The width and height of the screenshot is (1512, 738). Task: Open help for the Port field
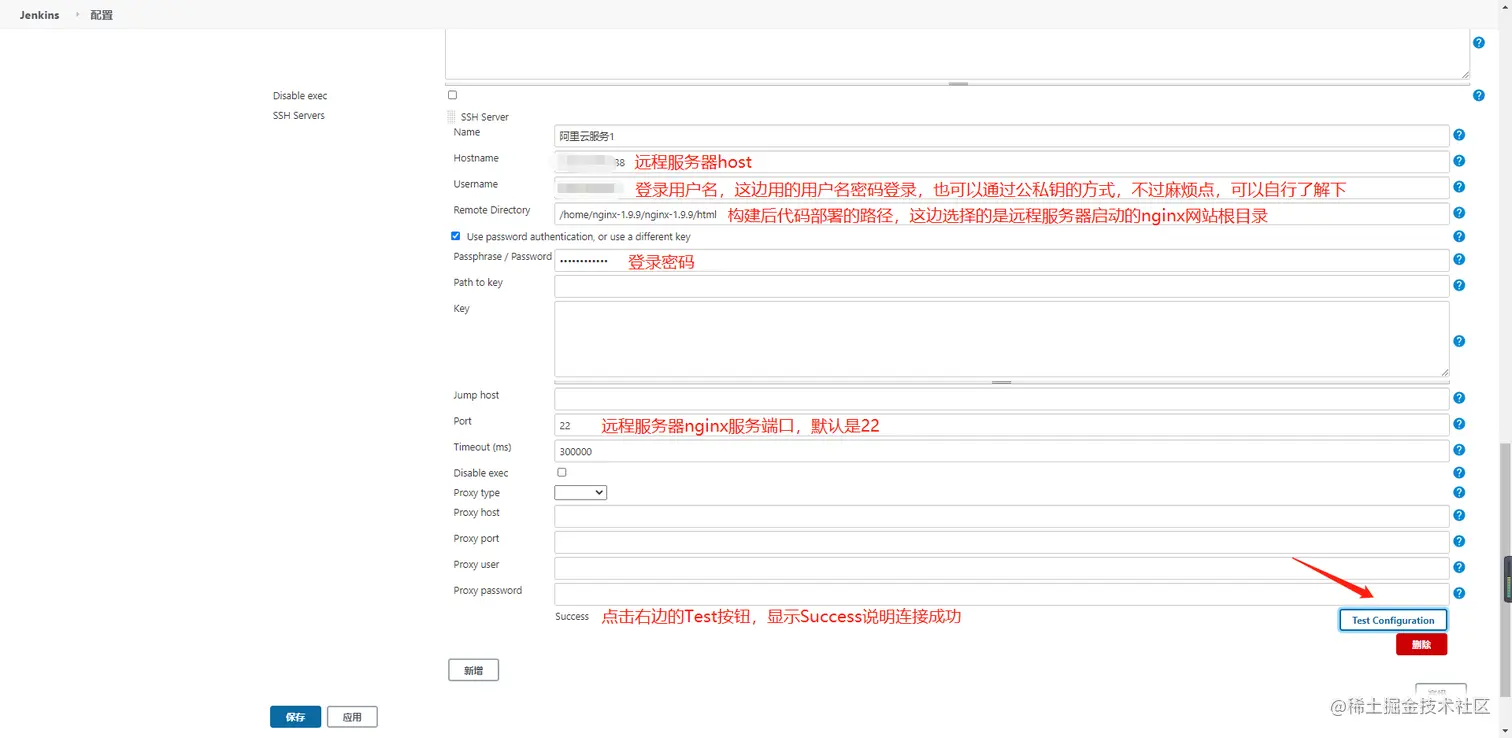[1458, 423]
